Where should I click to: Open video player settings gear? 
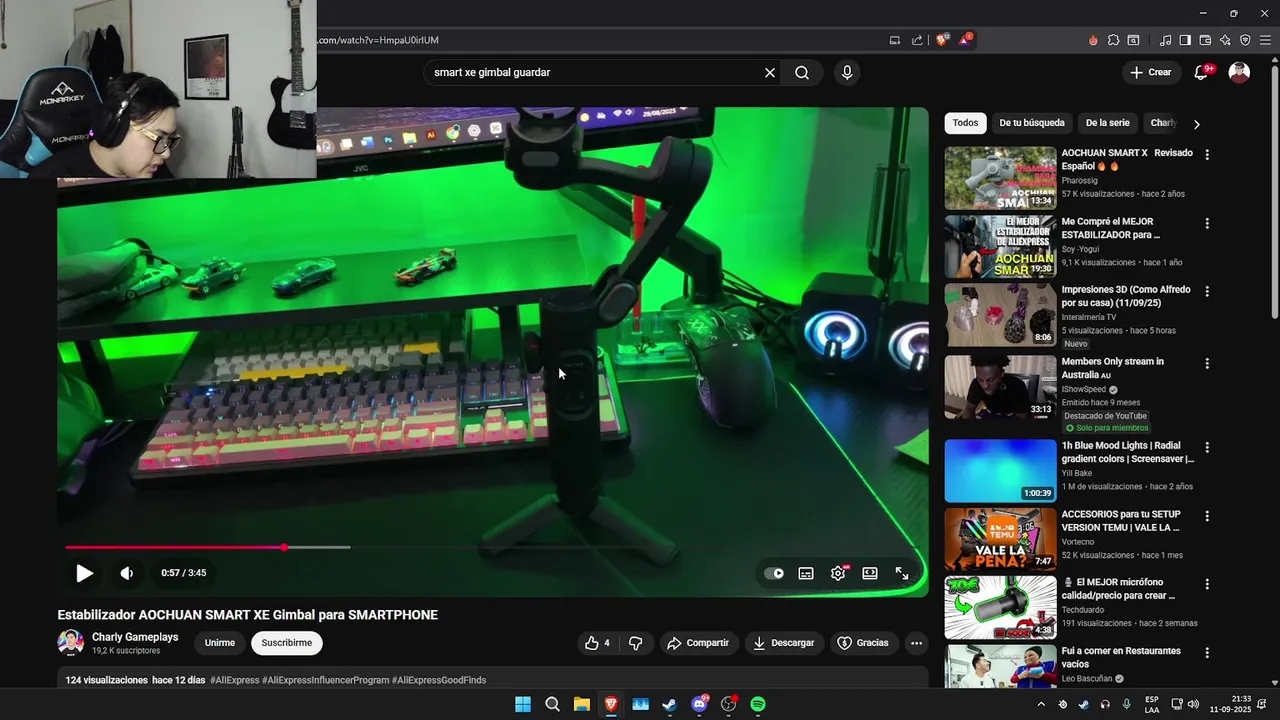click(x=838, y=573)
